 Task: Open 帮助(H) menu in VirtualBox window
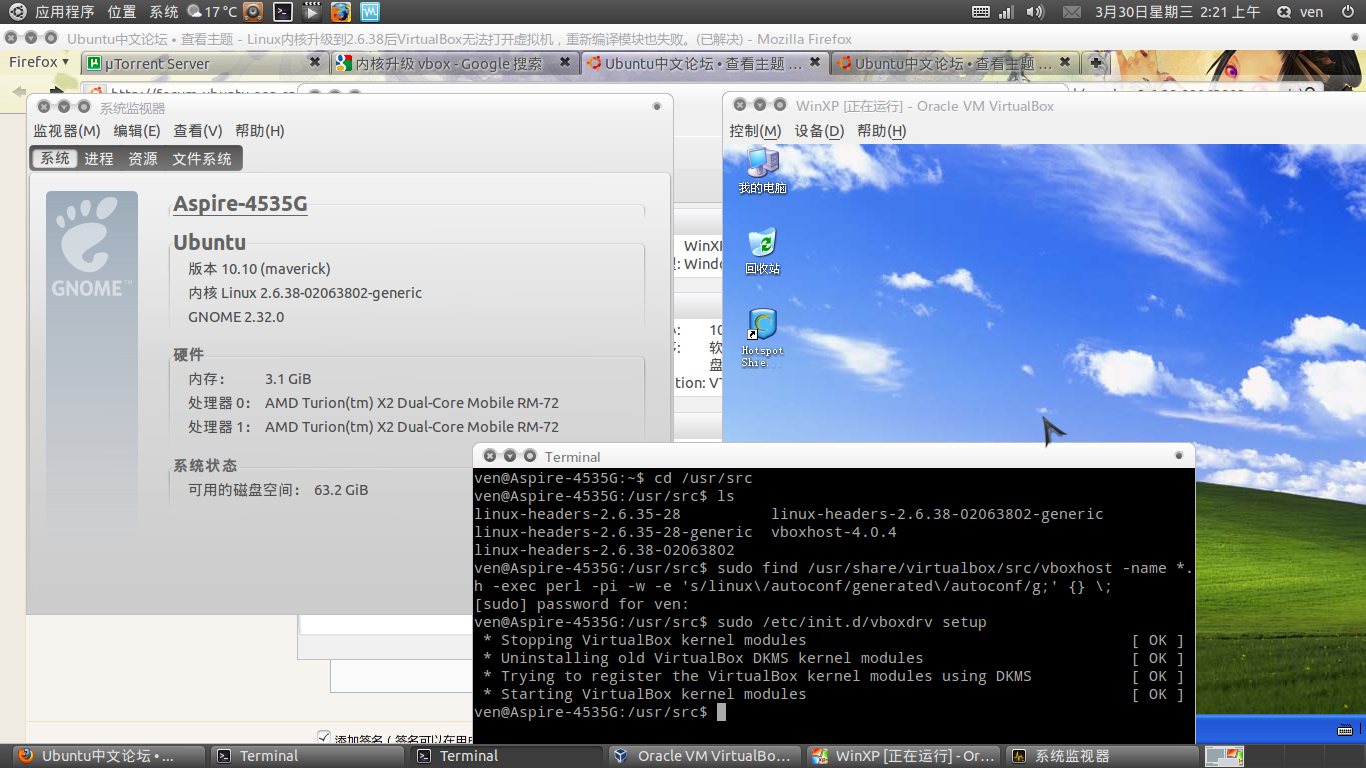coord(882,131)
